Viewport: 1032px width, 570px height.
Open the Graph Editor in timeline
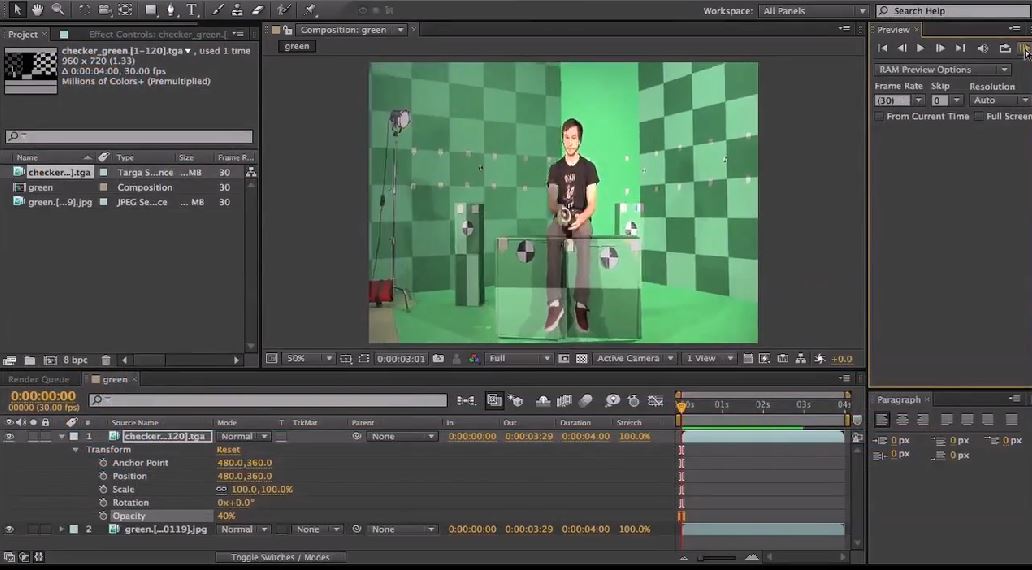click(x=655, y=400)
